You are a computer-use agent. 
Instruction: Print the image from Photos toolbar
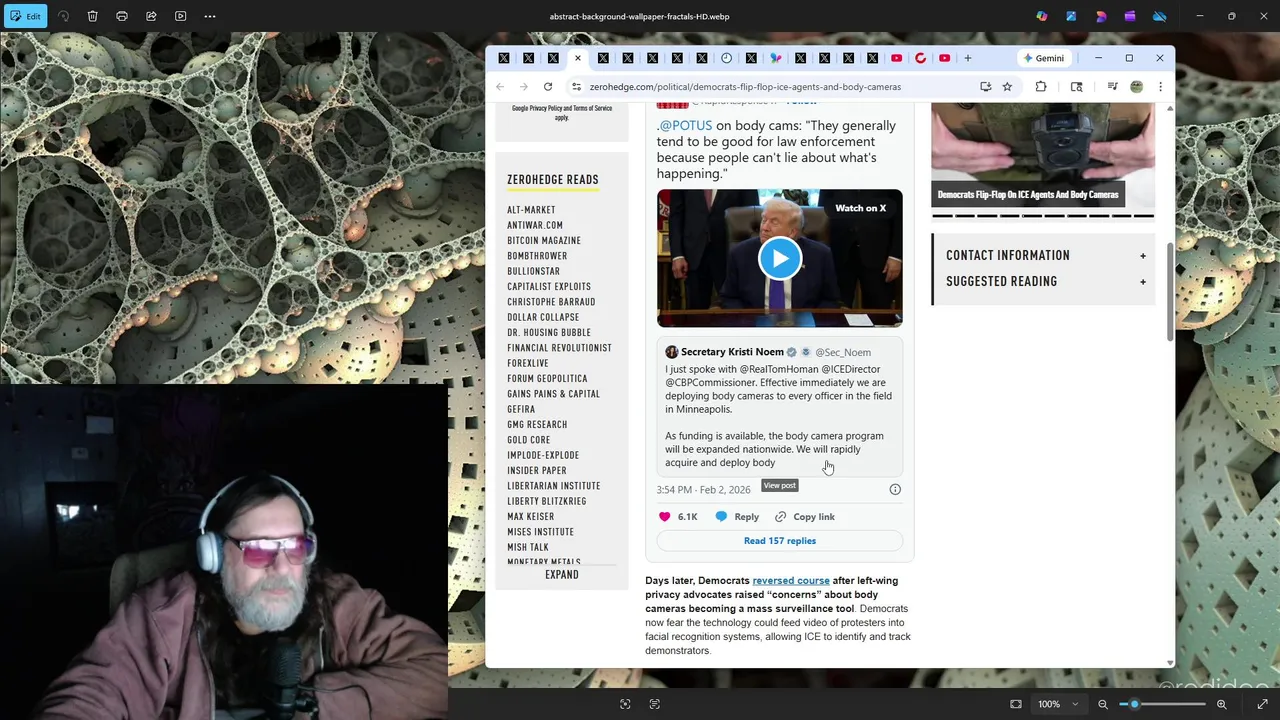pos(122,16)
